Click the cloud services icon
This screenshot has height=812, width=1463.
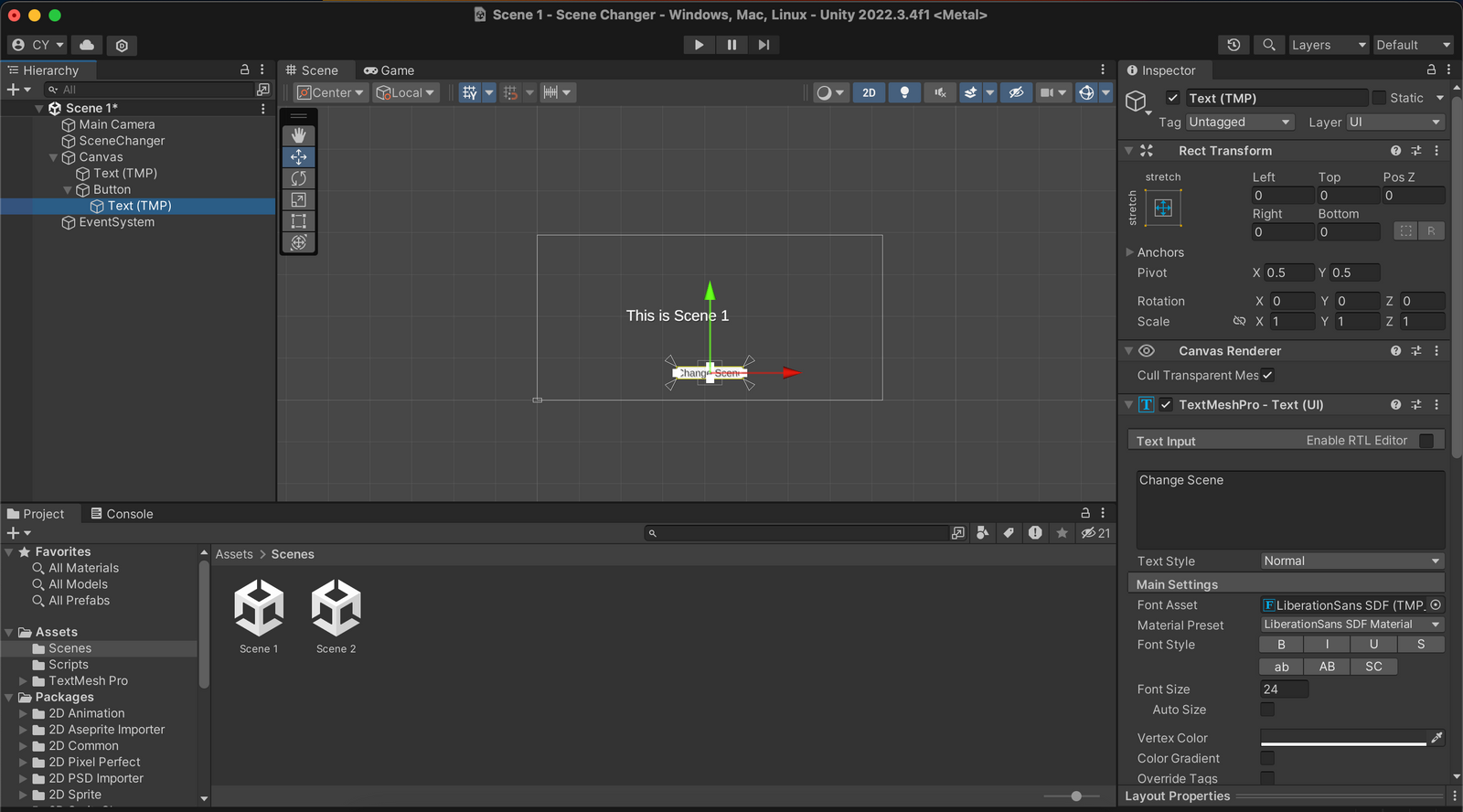[87, 45]
